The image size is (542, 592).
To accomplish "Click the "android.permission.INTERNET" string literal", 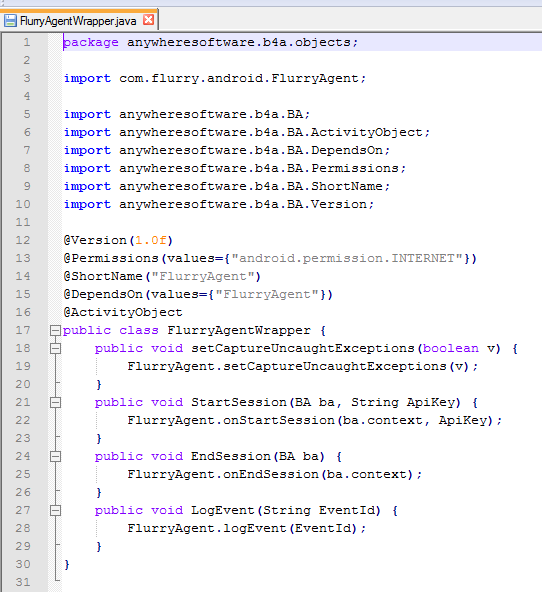I will tap(347, 258).
